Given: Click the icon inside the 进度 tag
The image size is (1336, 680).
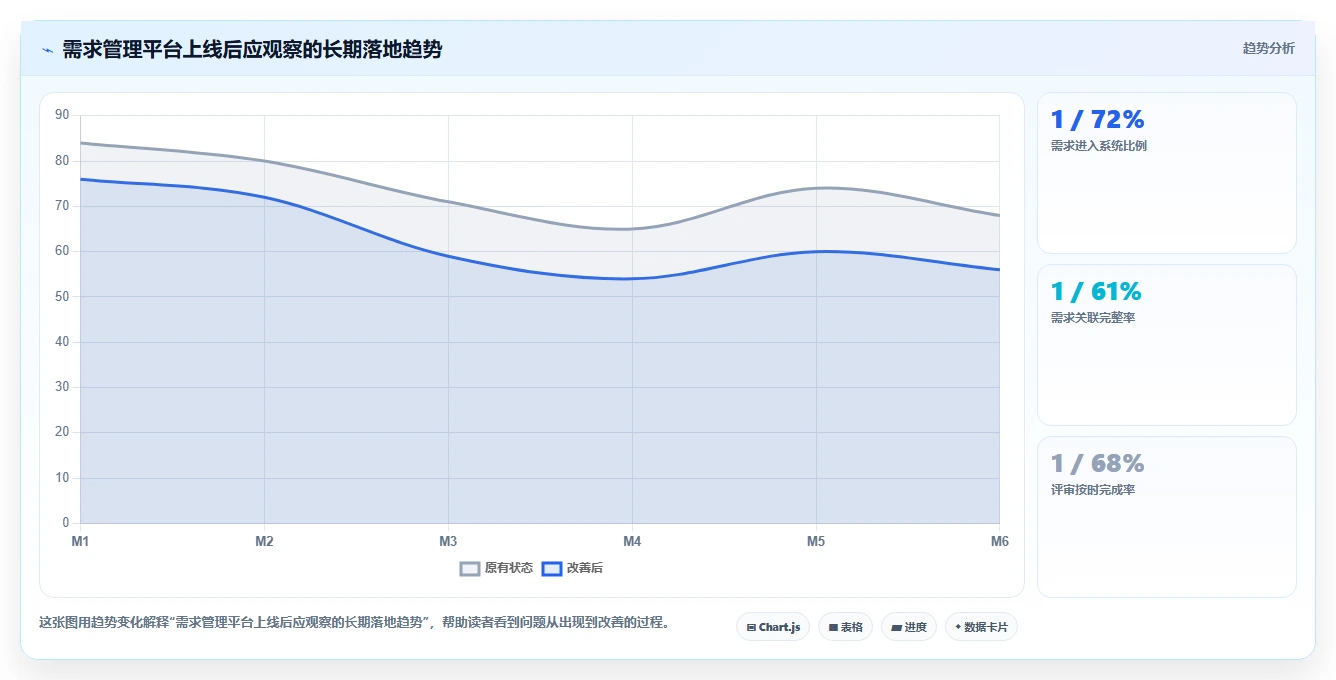Looking at the screenshot, I should click(x=897, y=628).
